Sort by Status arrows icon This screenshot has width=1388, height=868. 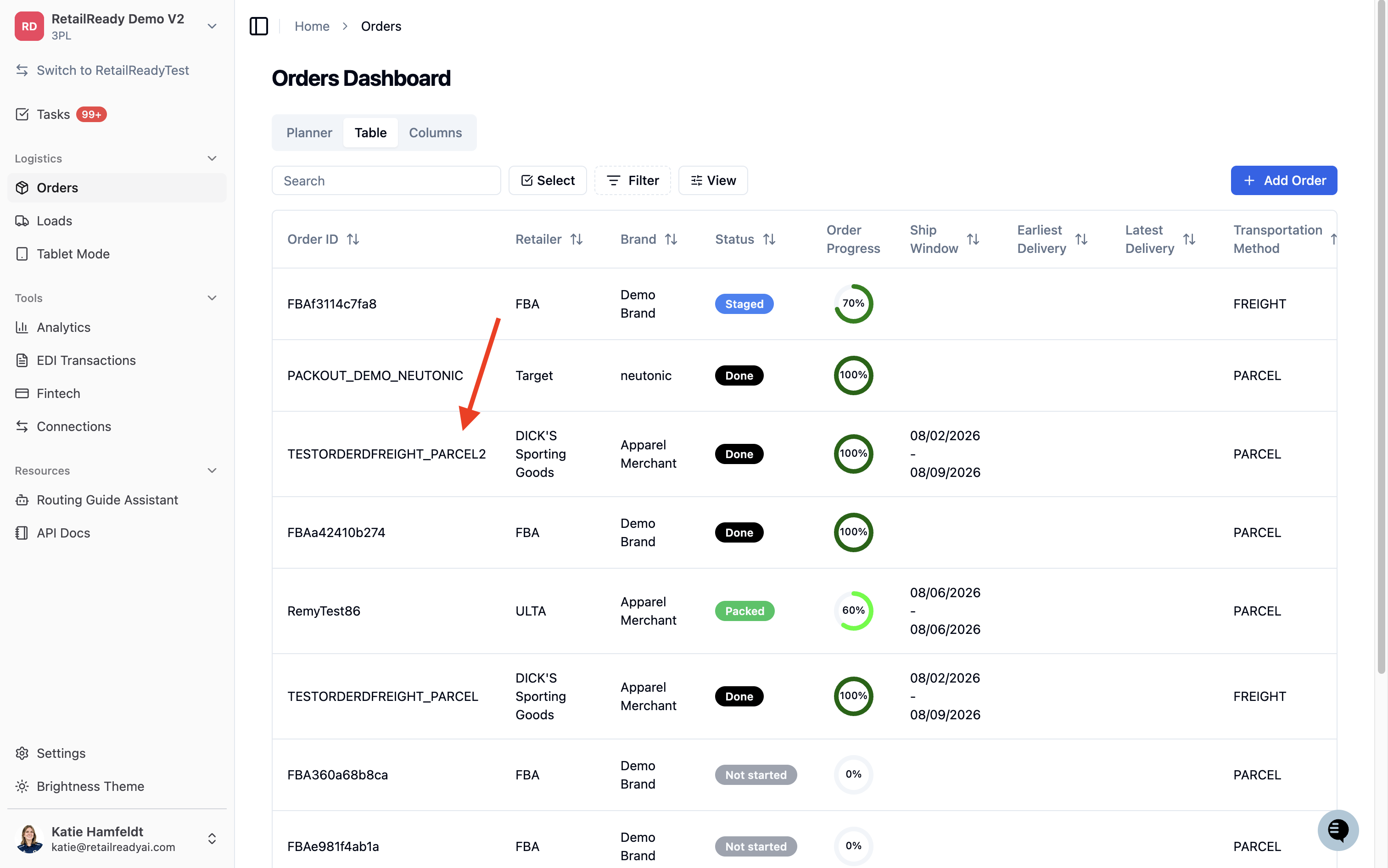769,239
